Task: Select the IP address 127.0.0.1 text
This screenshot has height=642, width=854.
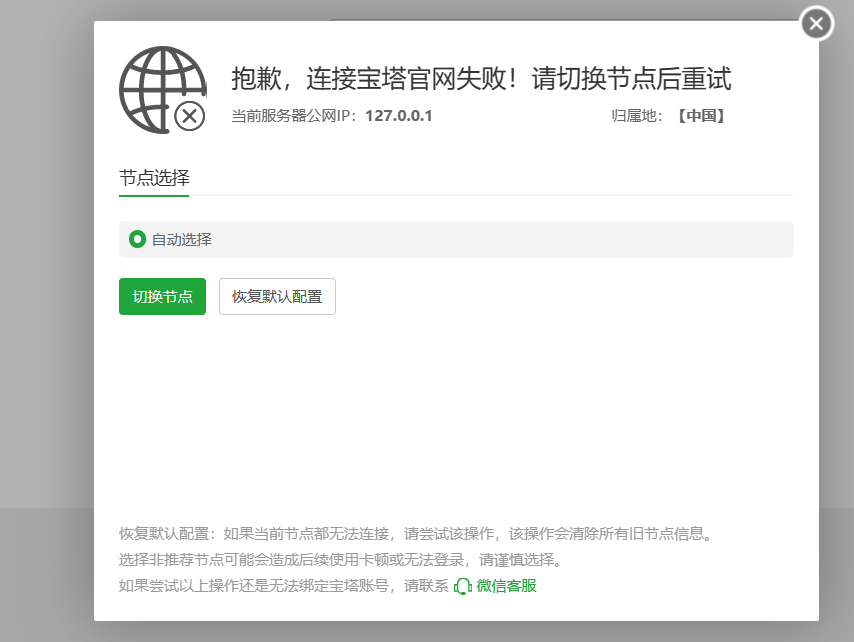Action: click(x=399, y=116)
